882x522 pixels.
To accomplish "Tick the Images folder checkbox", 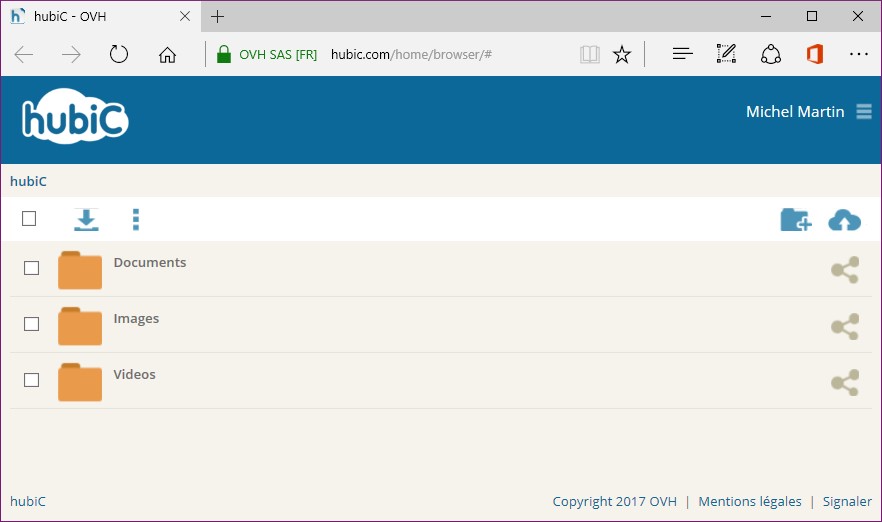I will pos(32,324).
